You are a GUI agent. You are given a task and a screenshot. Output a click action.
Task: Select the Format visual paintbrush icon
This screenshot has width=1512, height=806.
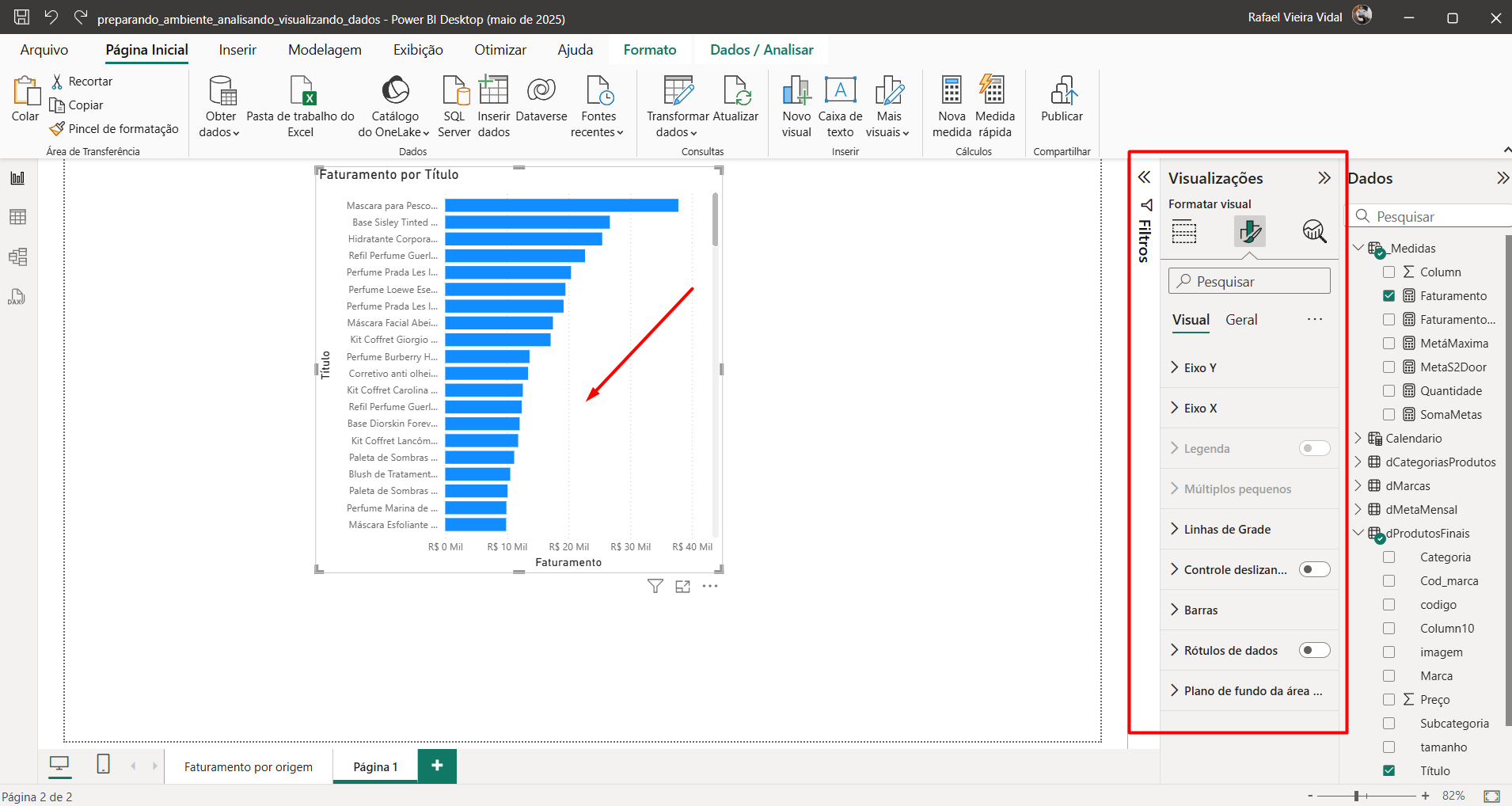1250,232
